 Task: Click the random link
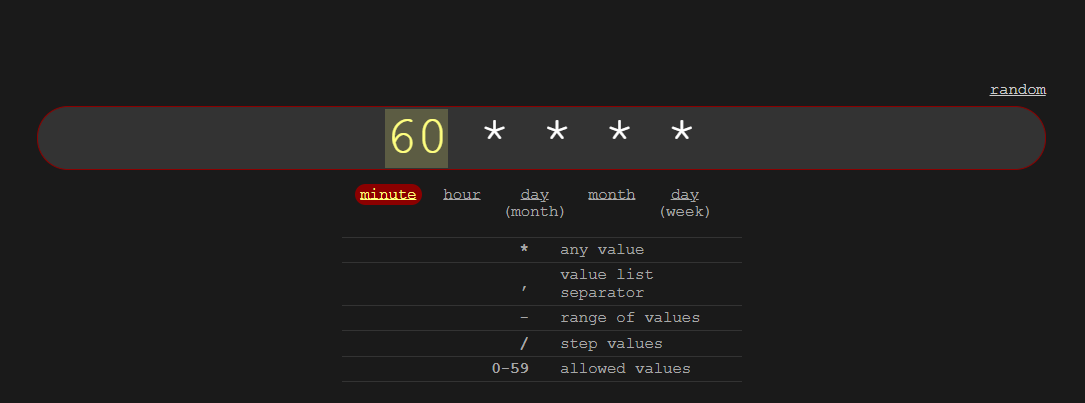click(x=1017, y=90)
